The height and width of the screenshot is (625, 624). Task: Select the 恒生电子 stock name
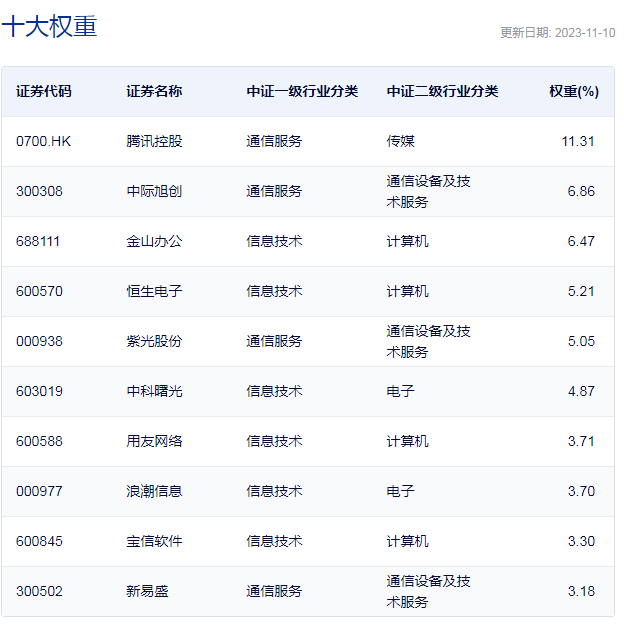point(154,291)
